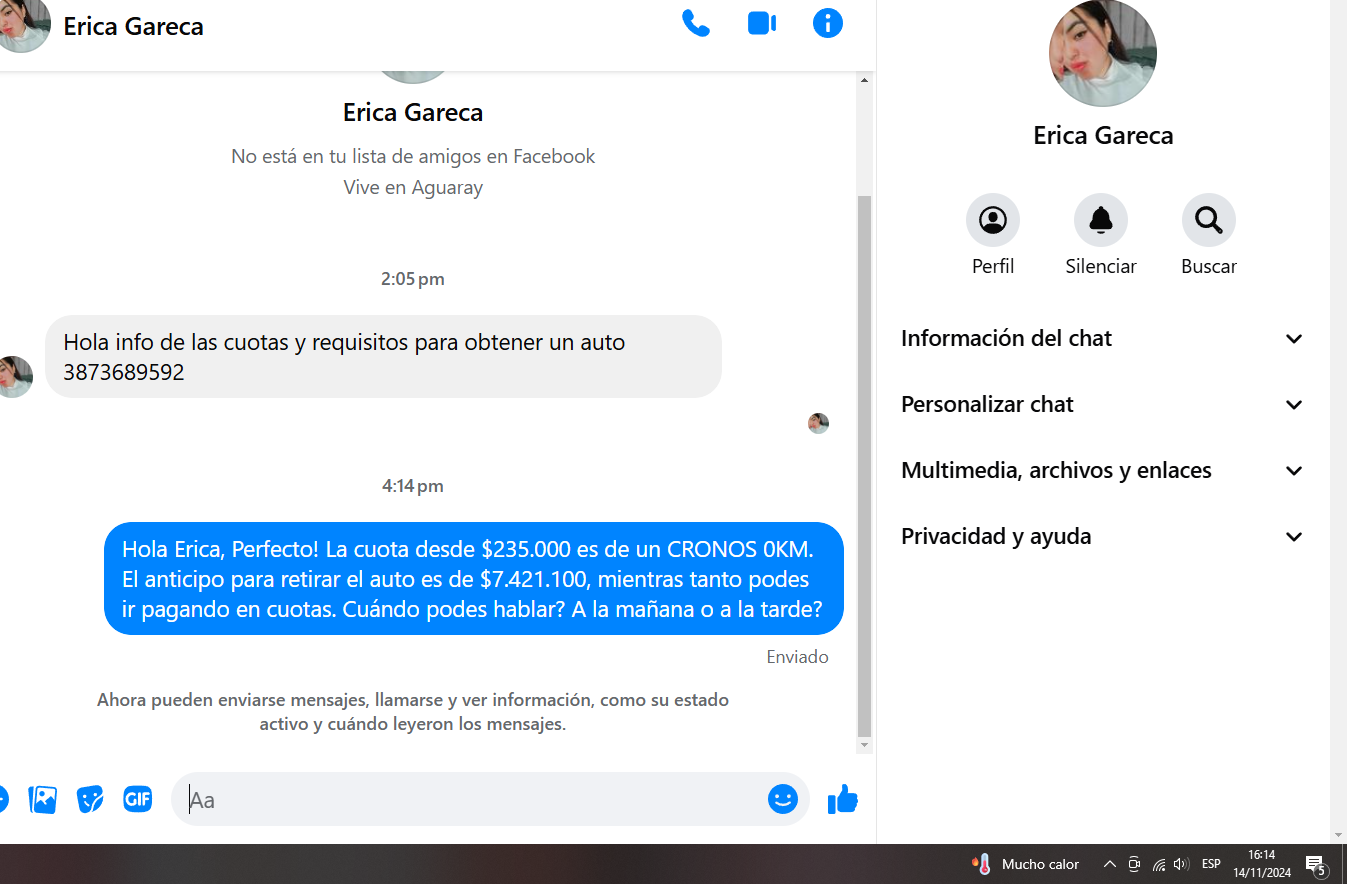The height and width of the screenshot is (884, 1347).
Task: Show hidden system tray icons
Action: click(x=1109, y=864)
